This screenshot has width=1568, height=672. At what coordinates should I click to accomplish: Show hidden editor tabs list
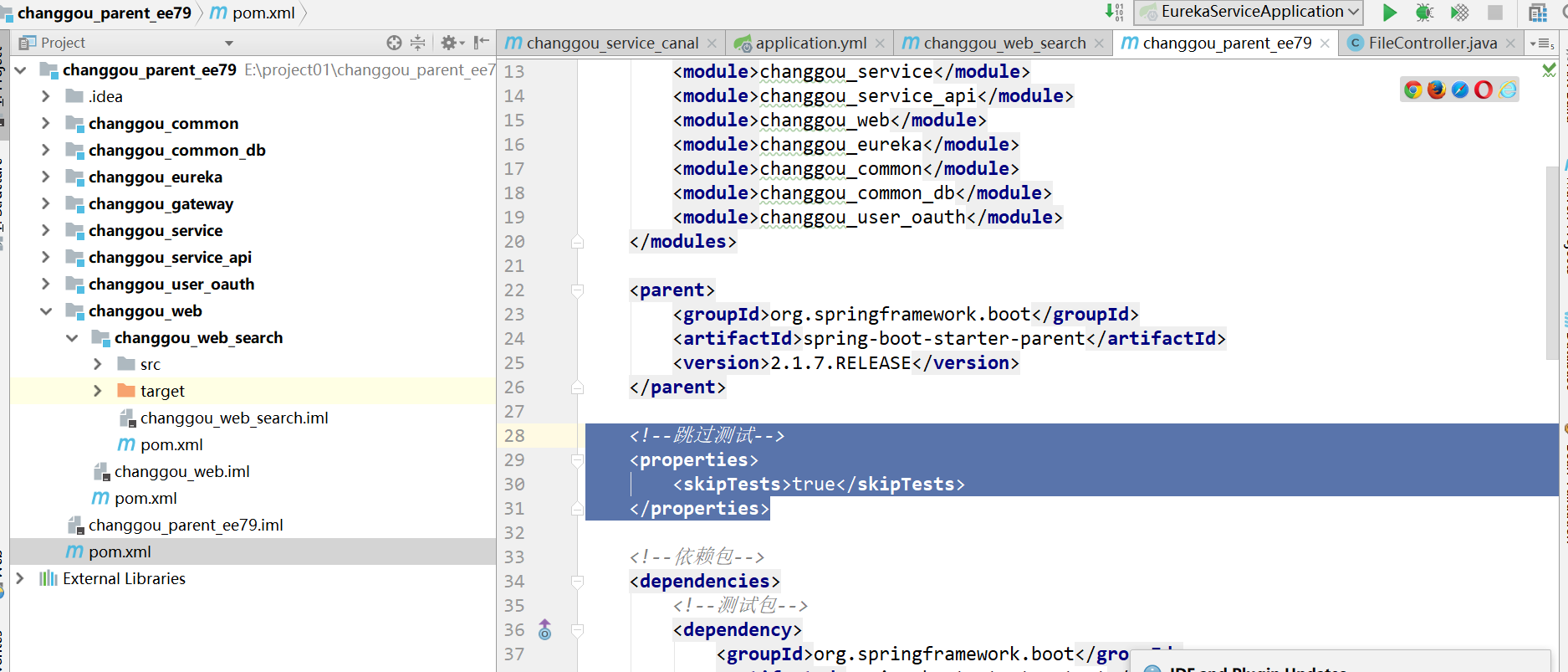(1541, 44)
